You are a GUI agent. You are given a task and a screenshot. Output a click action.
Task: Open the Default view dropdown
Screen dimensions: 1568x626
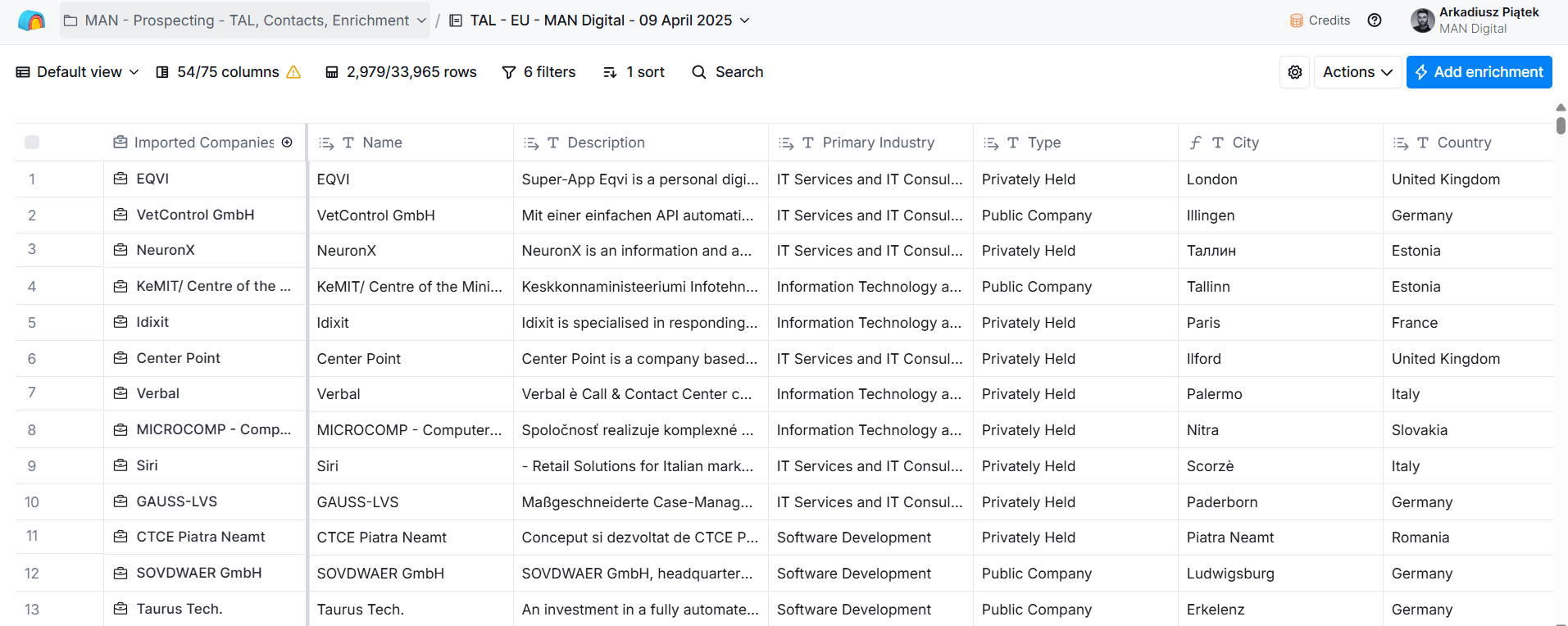click(78, 72)
